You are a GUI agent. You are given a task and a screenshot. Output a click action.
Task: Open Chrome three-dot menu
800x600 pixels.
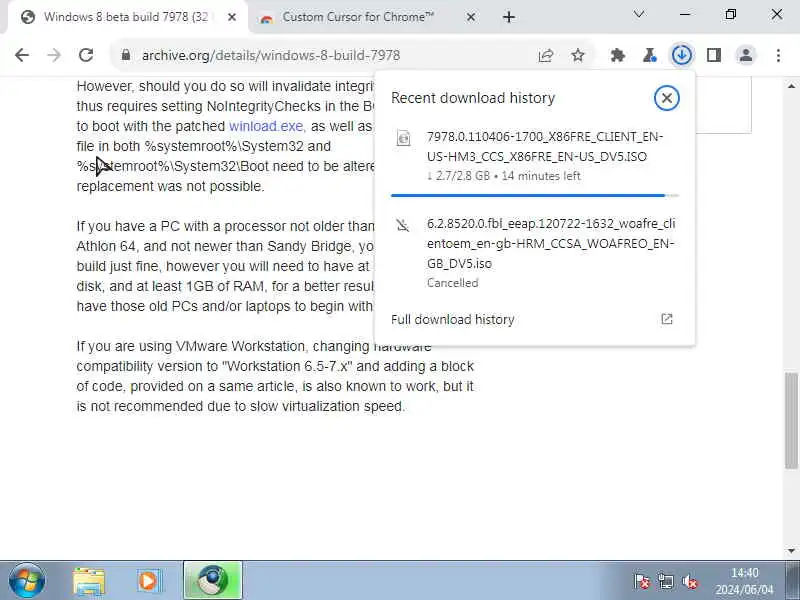pyautogui.click(x=778, y=55)
